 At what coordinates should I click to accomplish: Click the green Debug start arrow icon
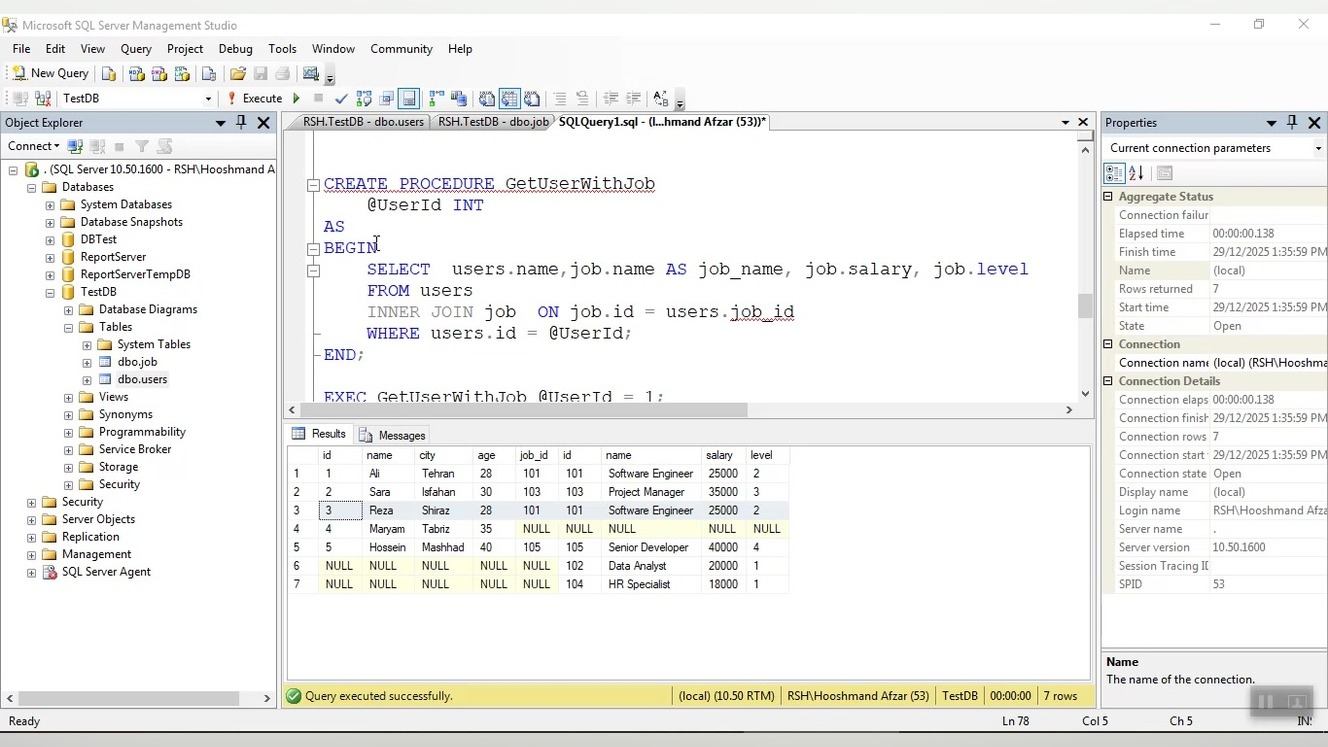click(296, 98)
